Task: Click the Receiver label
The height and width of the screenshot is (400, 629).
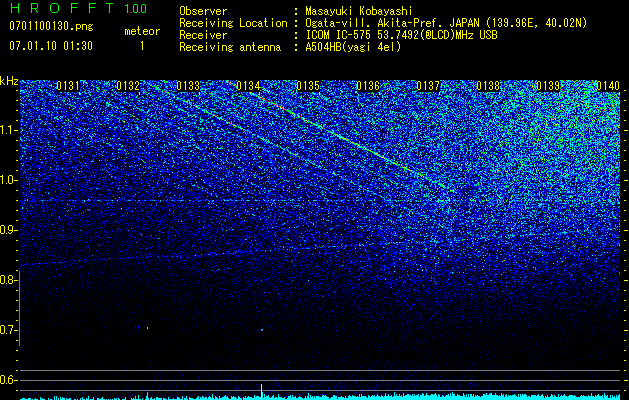Action: click(203, 35)
